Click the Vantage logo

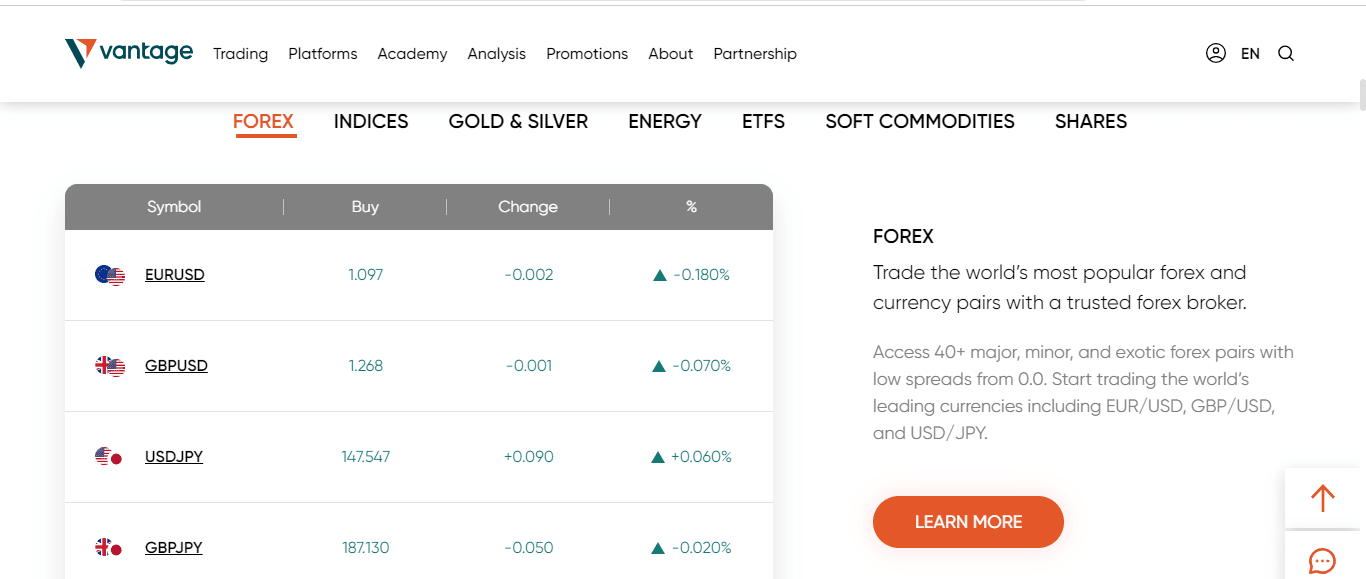[x=129, y=53]
